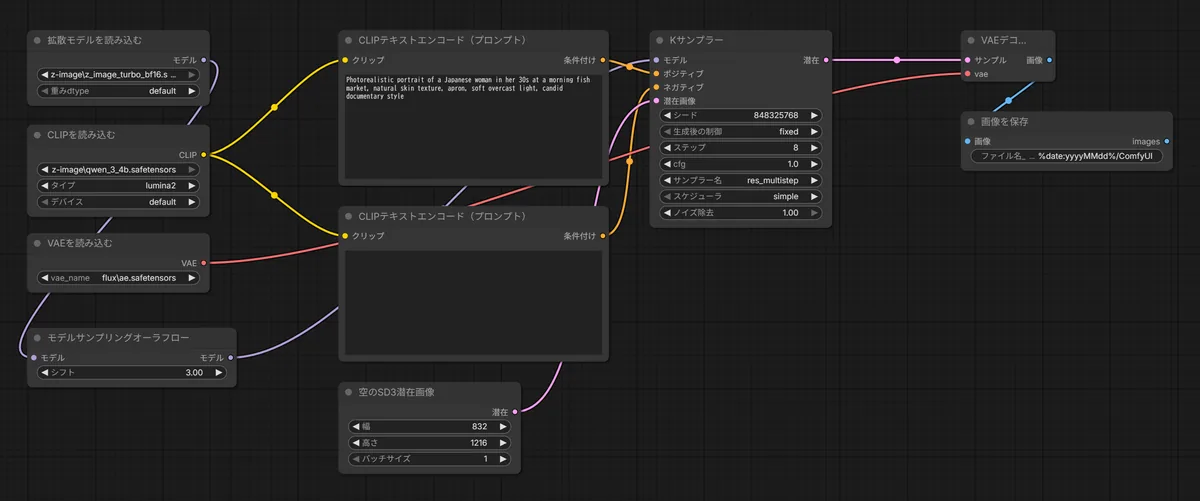Collapse the upper CLIPテキストエンコード node title dot

[347, 41]
